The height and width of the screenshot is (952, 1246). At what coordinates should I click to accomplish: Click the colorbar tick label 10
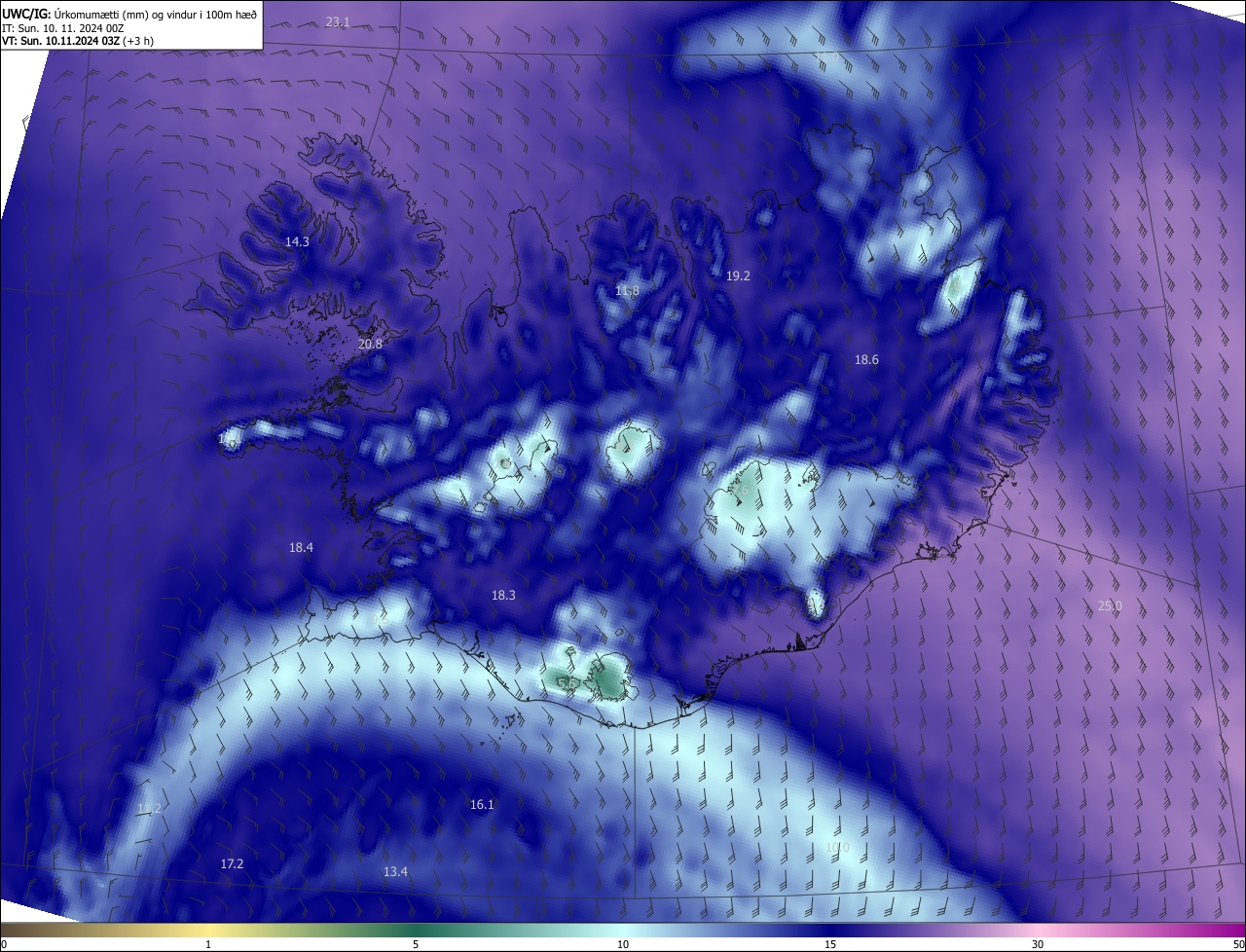(623, 944)
